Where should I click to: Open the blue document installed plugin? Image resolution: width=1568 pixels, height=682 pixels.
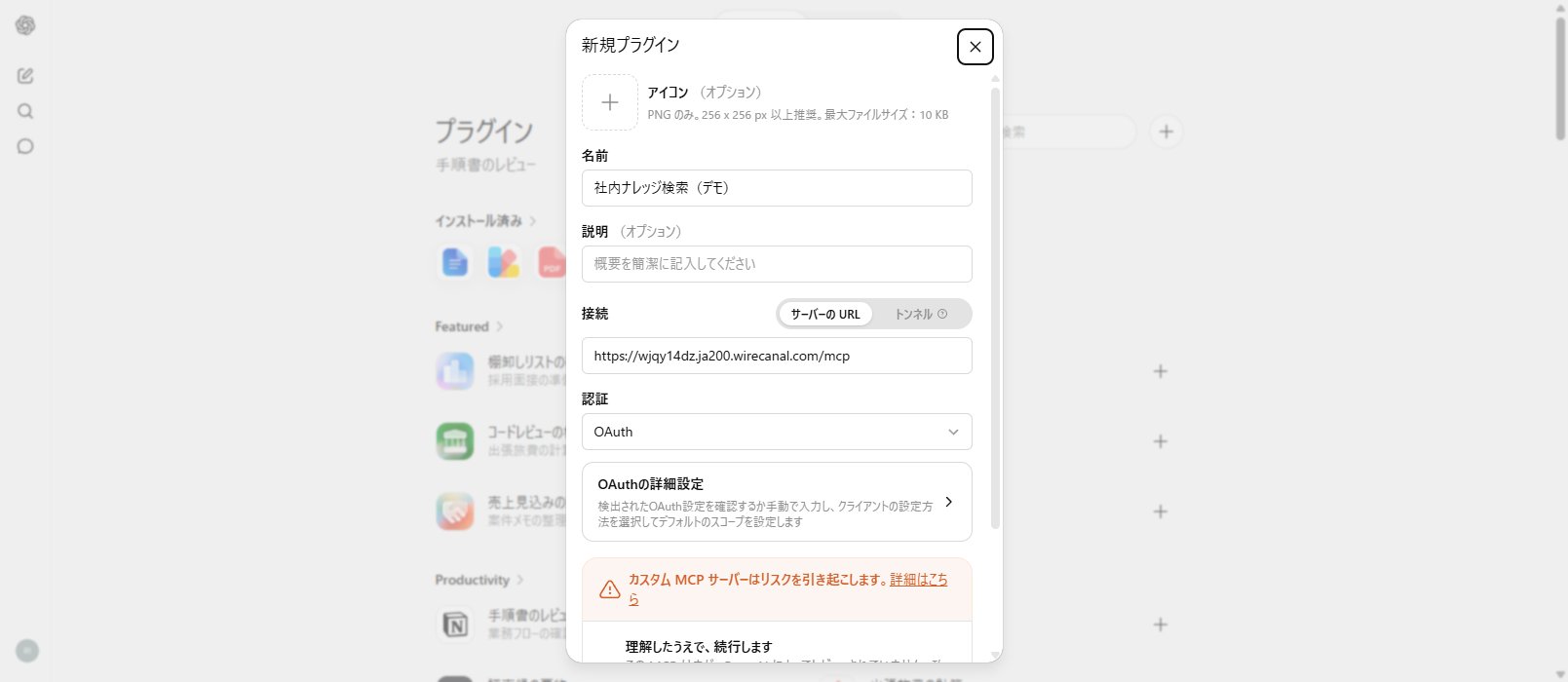click(x=454, y=262)
